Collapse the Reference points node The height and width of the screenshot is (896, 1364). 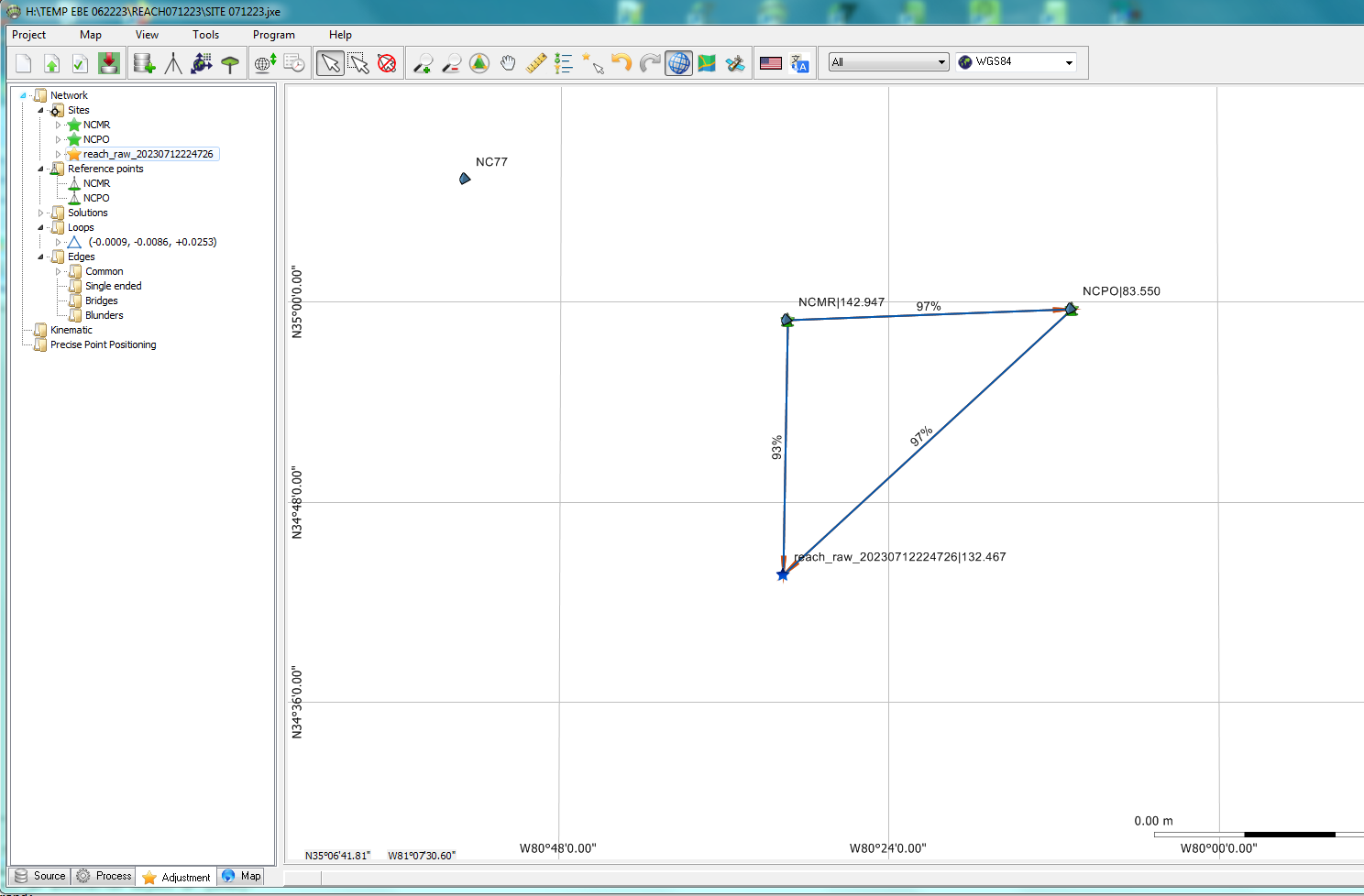point(40,169)
